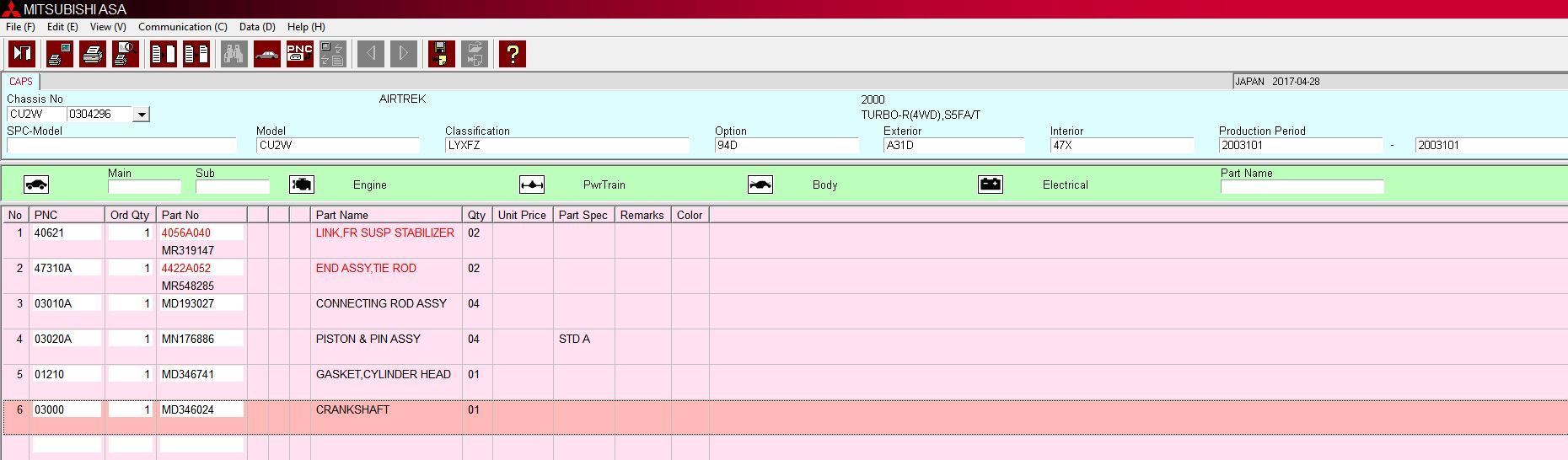Open the Data menu

[257, 27]
